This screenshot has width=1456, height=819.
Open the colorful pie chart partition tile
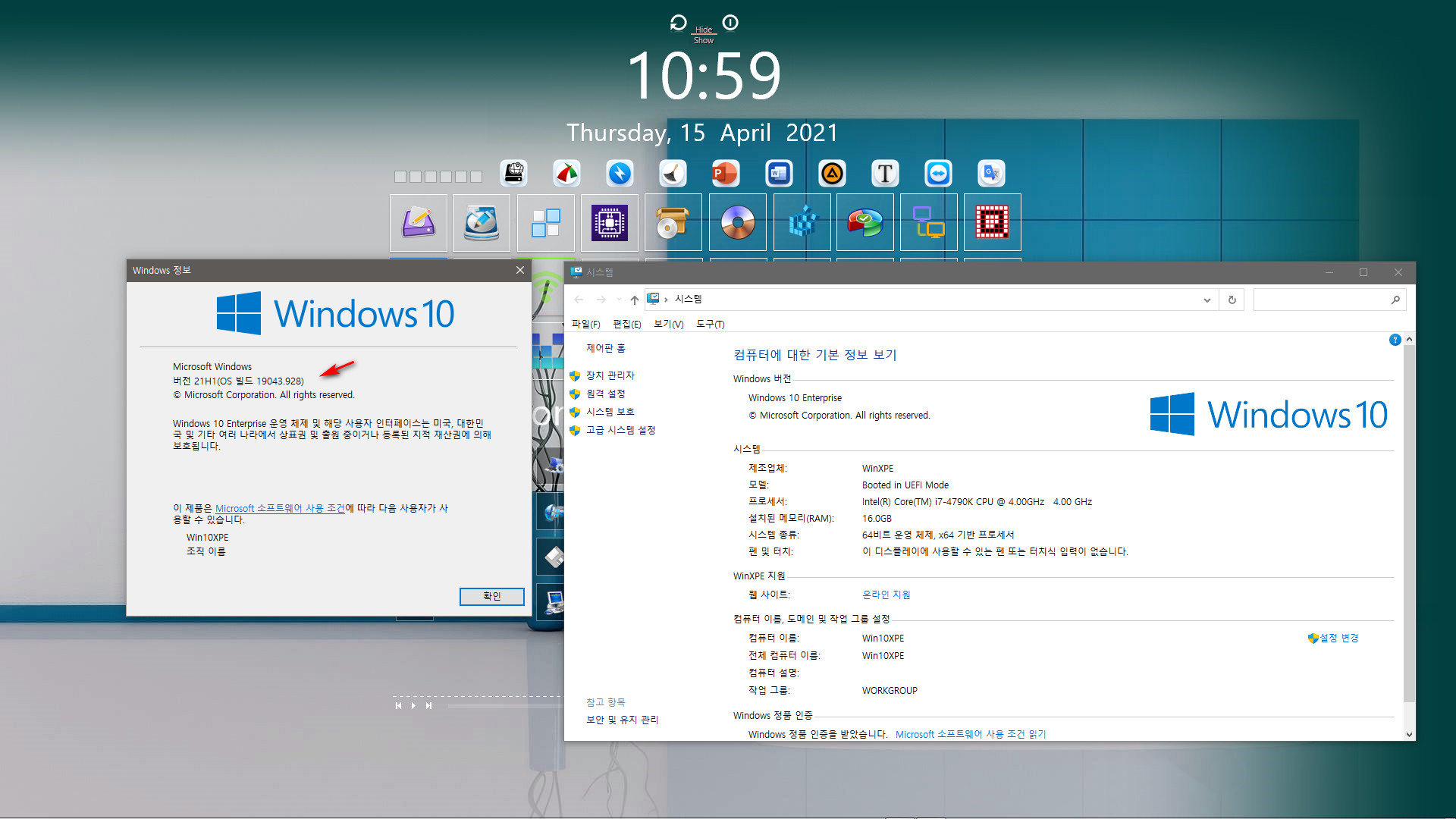(865, 222)
